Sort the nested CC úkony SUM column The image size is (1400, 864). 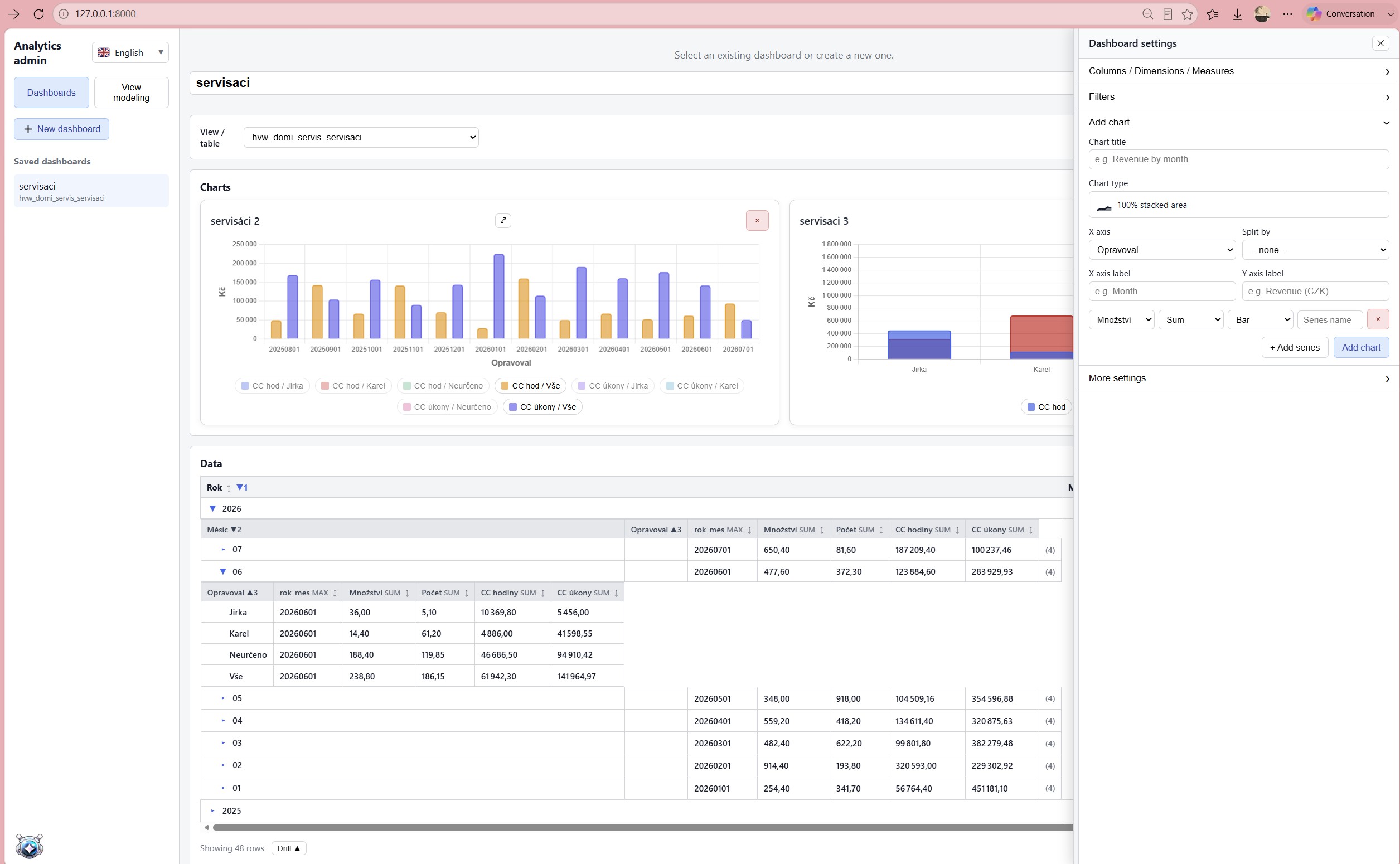click(616, 593)
